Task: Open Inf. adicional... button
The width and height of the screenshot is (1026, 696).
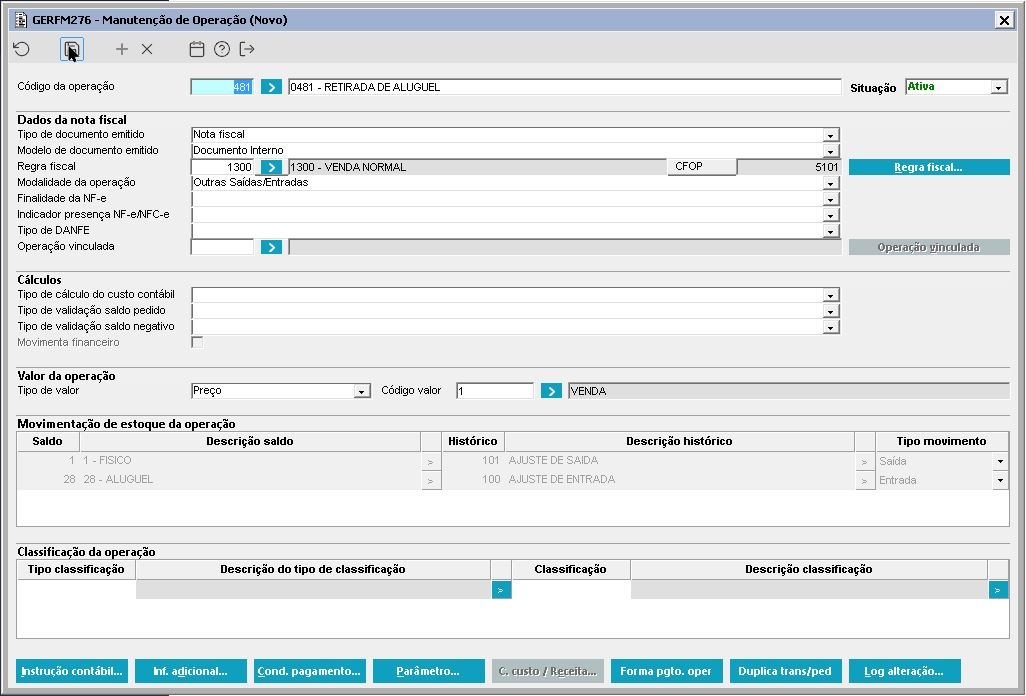Action: coord(190,671)
